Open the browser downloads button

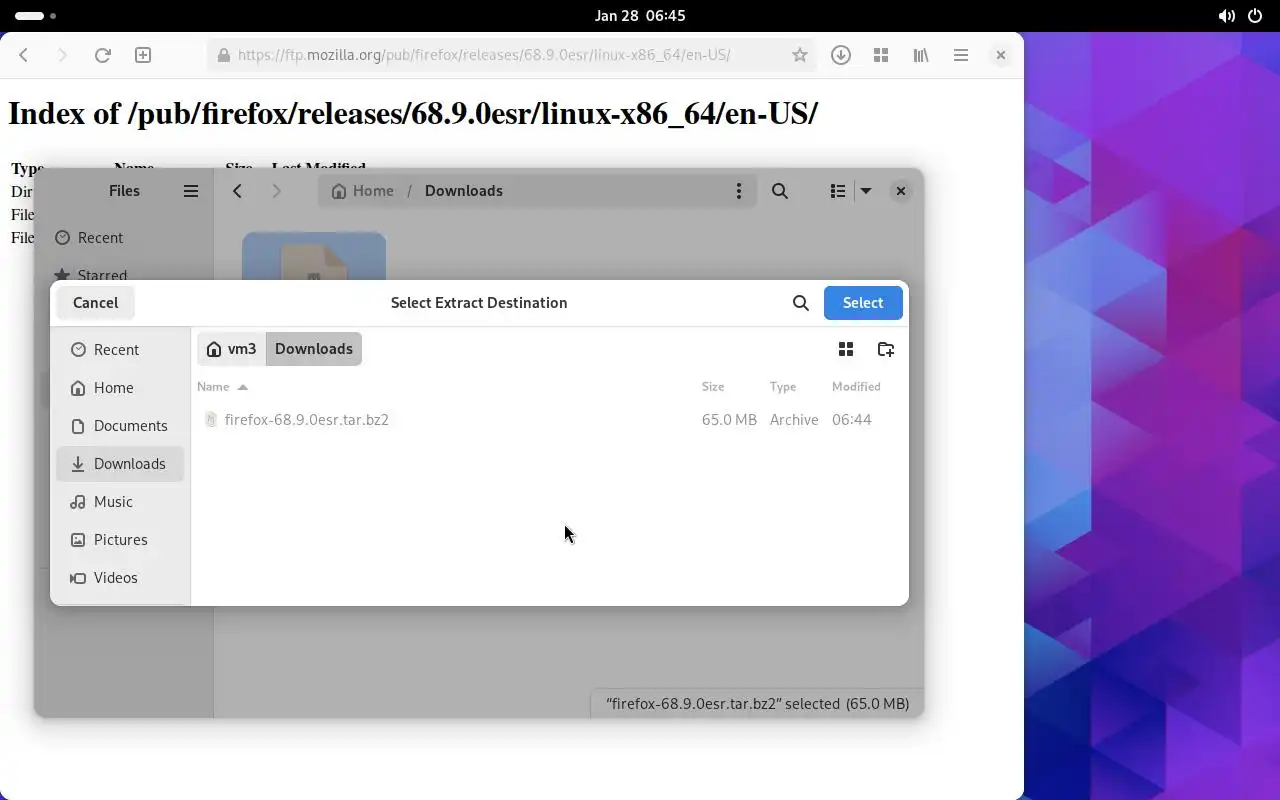tap(841, 55)
